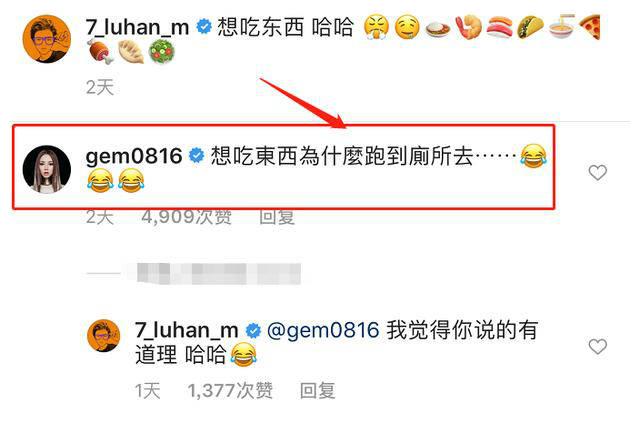This screenshot has height=424, width=640.
Task: Click the 7_luhan_m username on top comment
Action: point(137,27)
